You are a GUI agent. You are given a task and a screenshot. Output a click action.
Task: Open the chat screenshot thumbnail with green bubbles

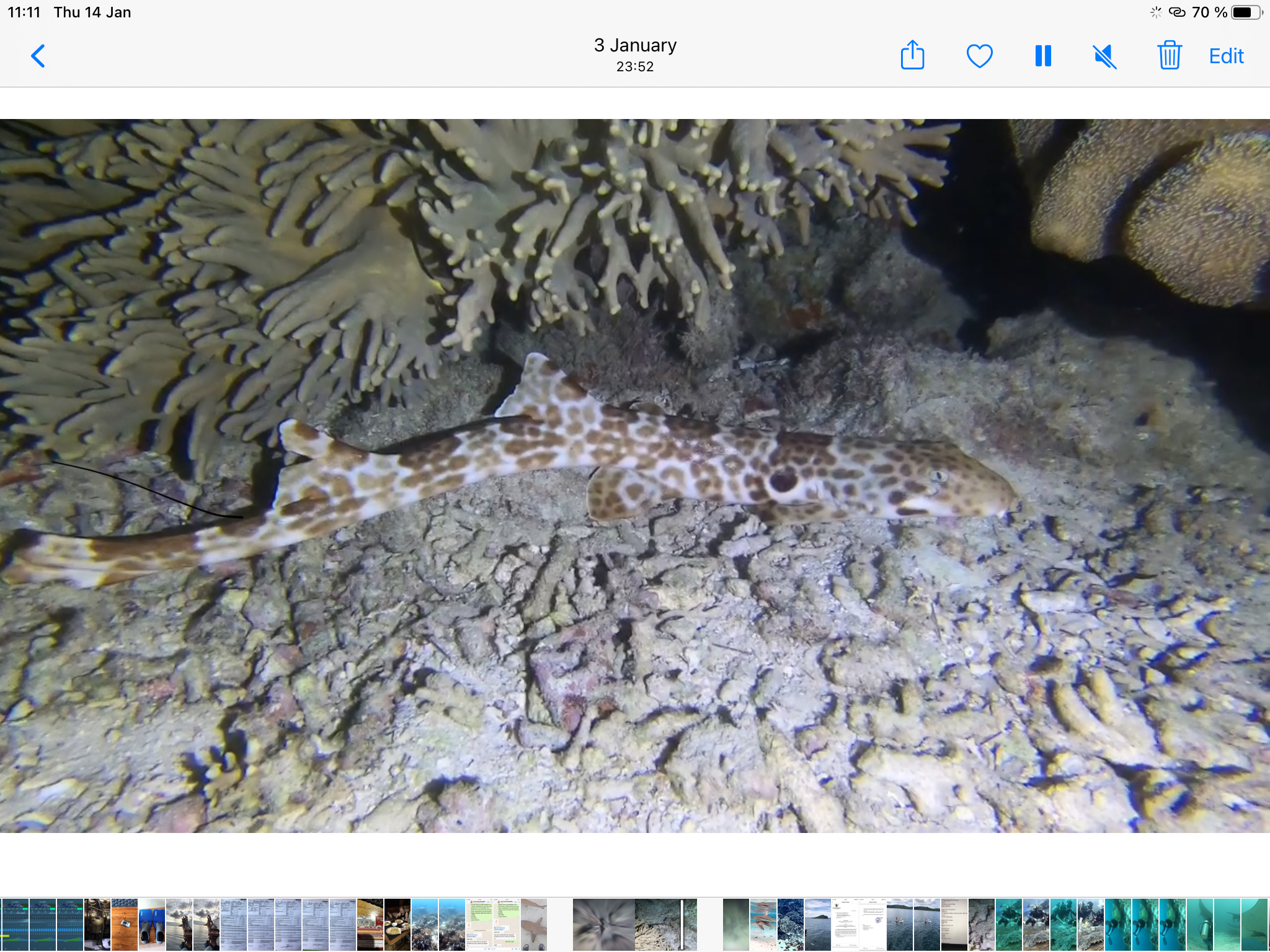[x=479, y=924]
